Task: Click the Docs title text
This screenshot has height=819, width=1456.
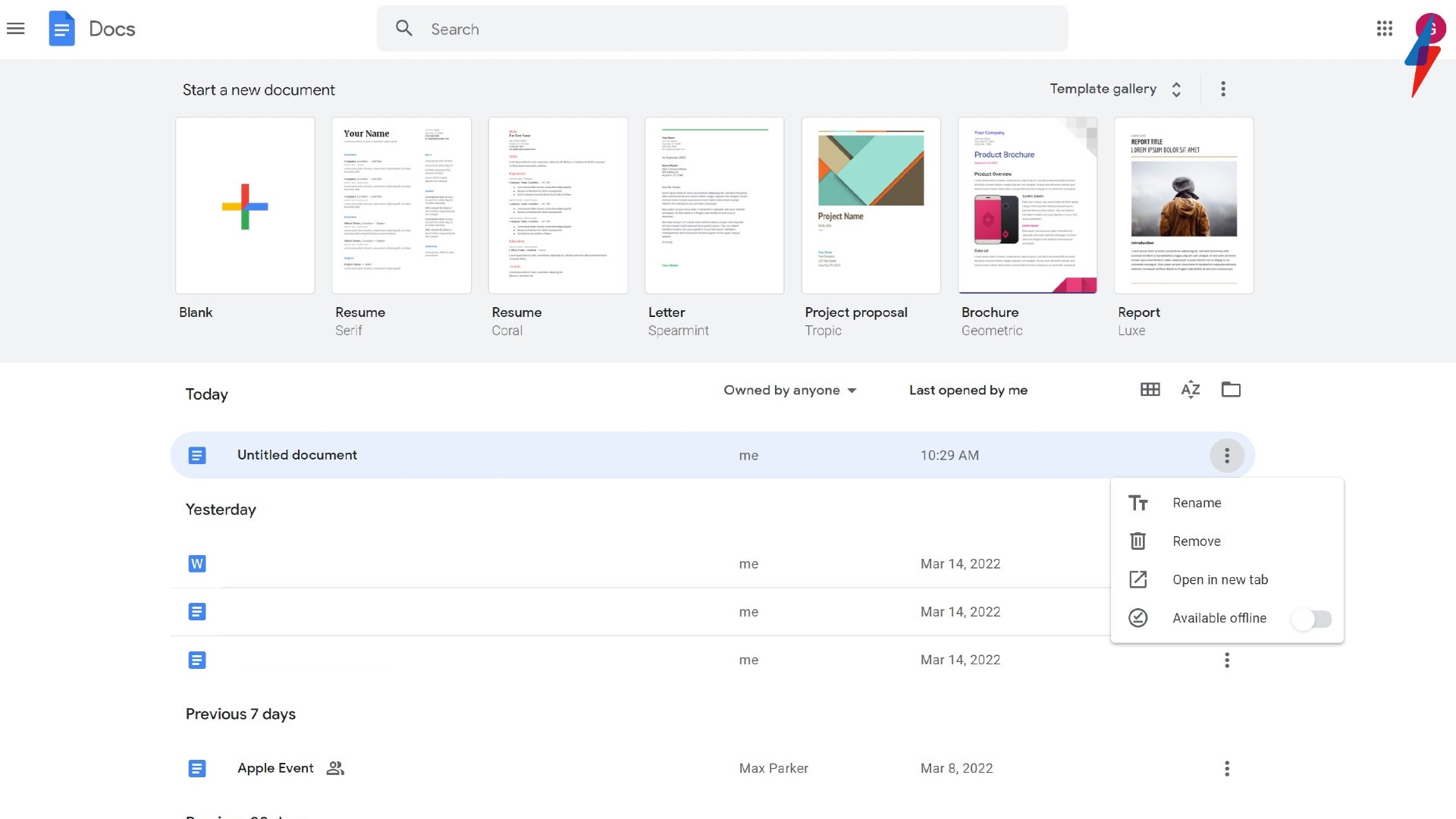Action: 112,29
